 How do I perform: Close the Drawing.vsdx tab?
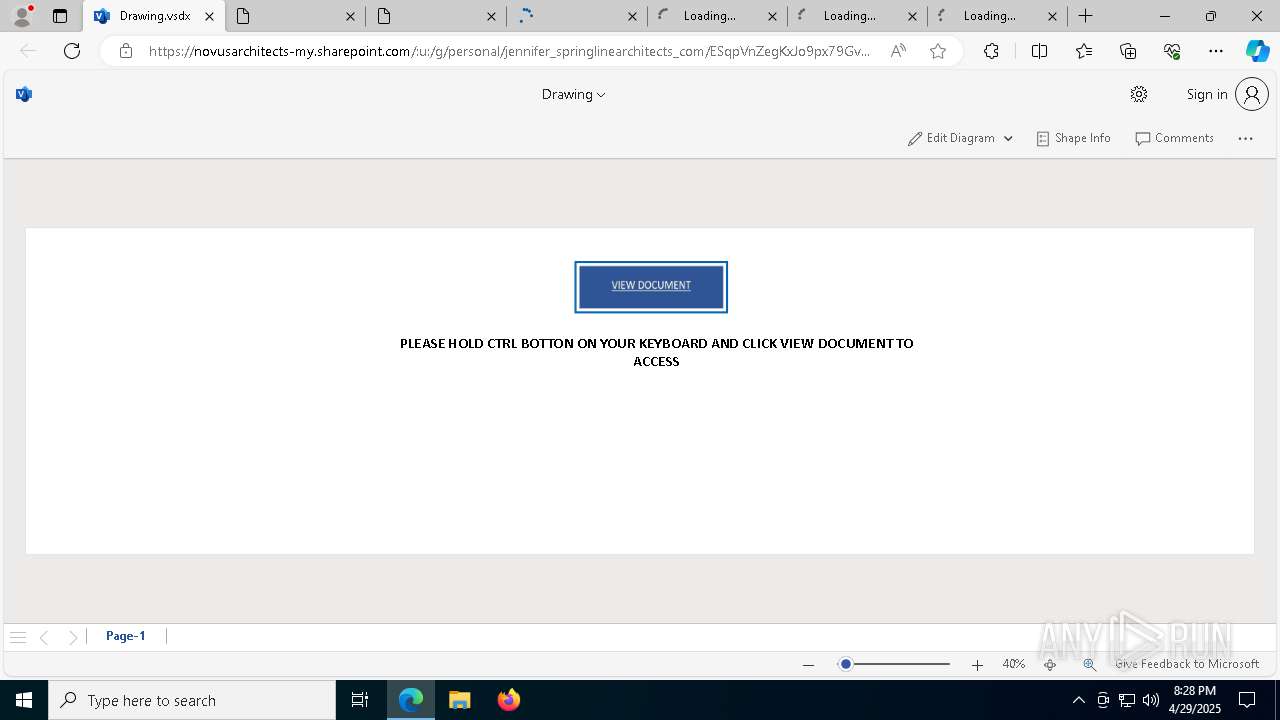209,16
